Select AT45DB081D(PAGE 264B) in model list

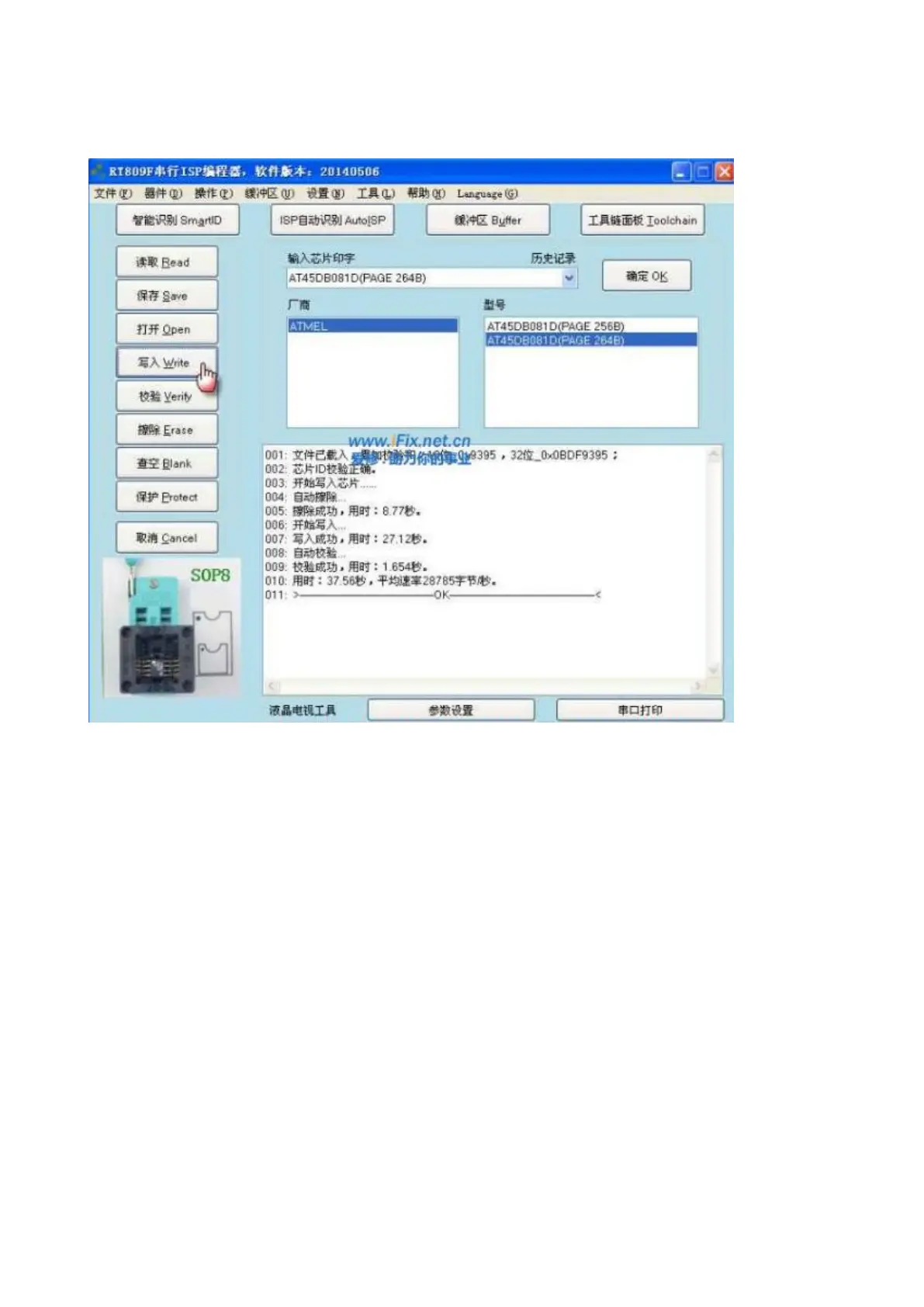[x=591, y=340]
